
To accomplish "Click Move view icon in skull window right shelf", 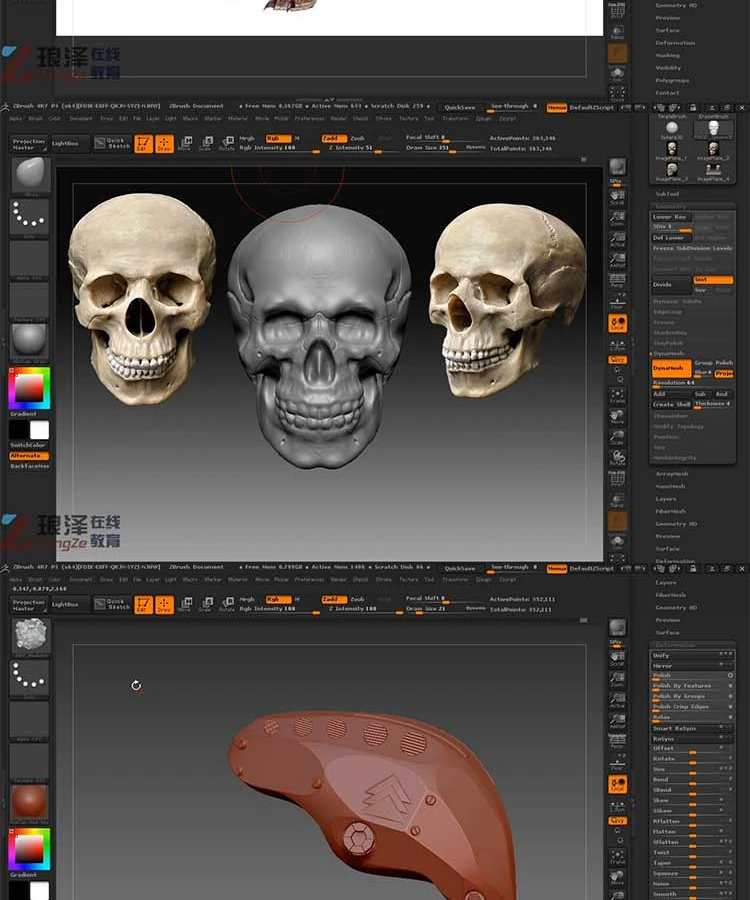I will pyautogui.click(x=617, y=417).
